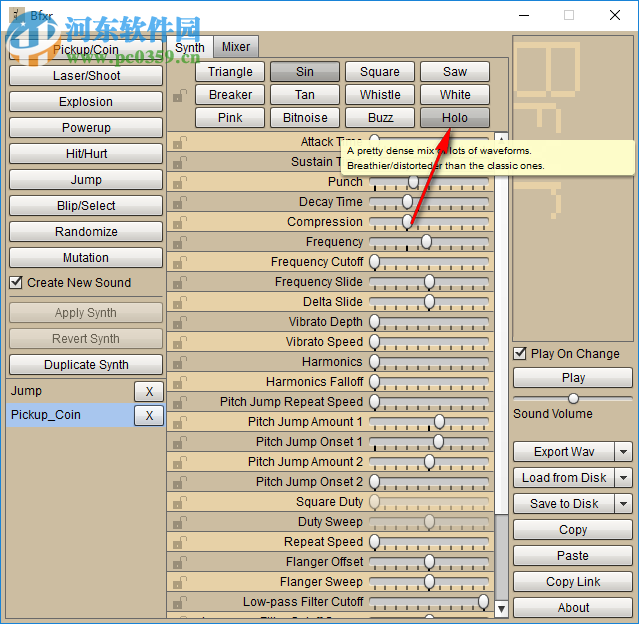Select the Breaker waveform
The width and height of the screenshot is (639, 624).
click(x=230, y=95)
